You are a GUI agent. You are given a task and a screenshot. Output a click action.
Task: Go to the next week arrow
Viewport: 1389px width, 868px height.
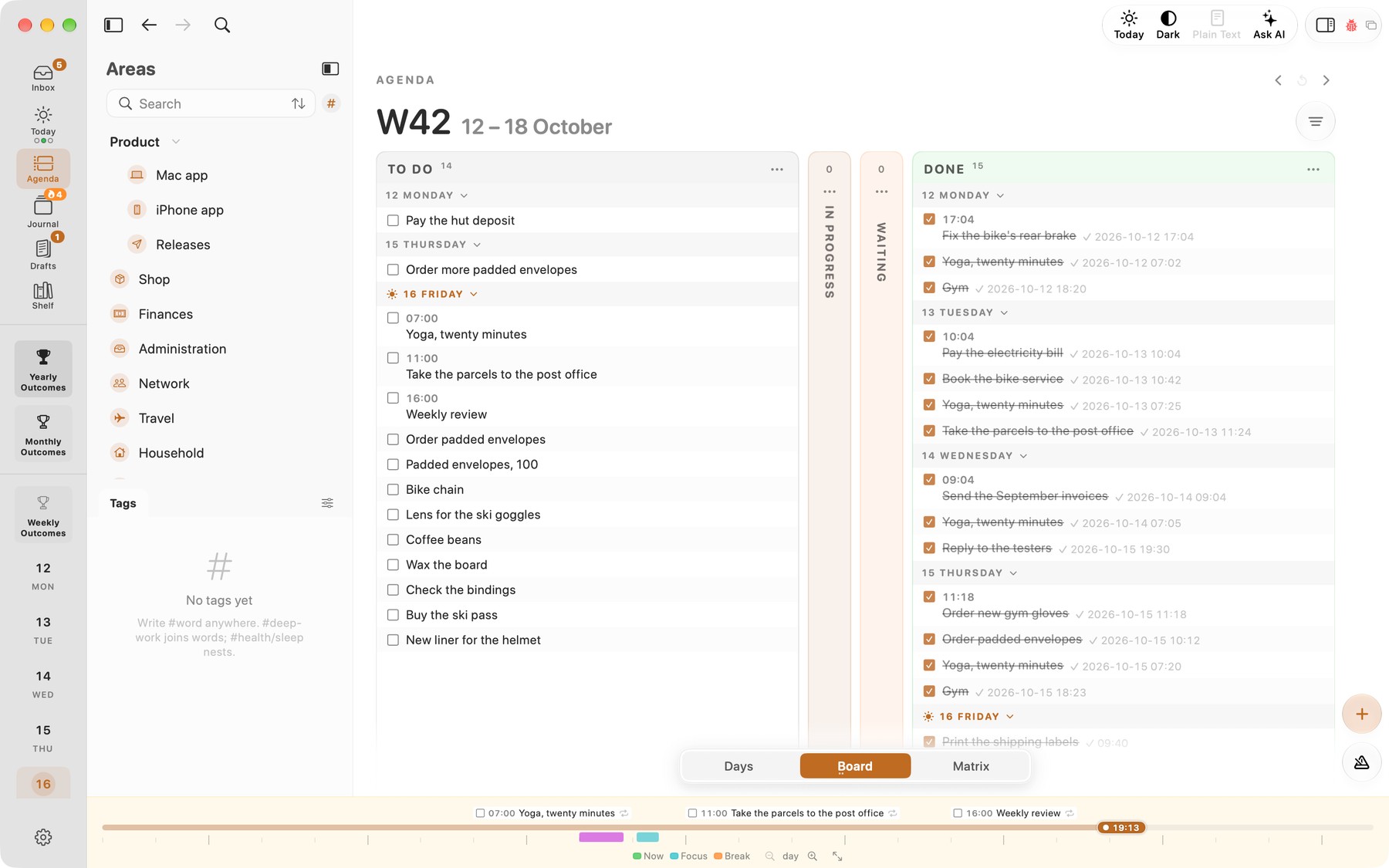point(1326,80)
